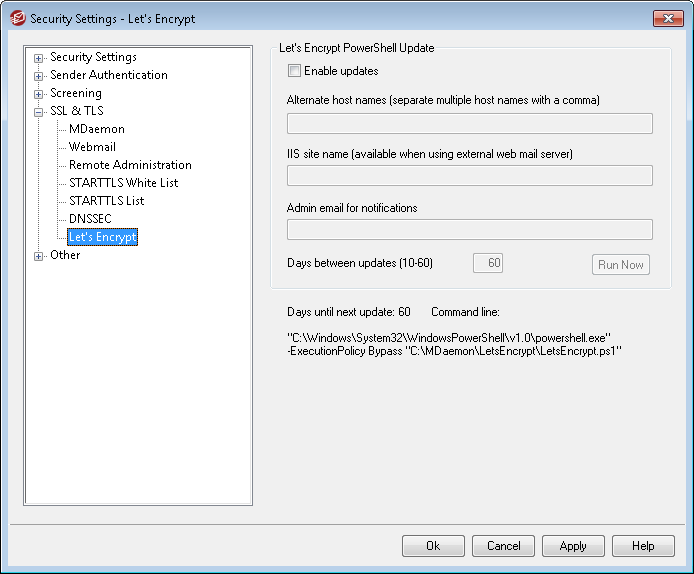Image resolution: width=694 pixels, height=574 pixels.
Task: Open Remote Administration settings
Action: click(x=130, y=165)
